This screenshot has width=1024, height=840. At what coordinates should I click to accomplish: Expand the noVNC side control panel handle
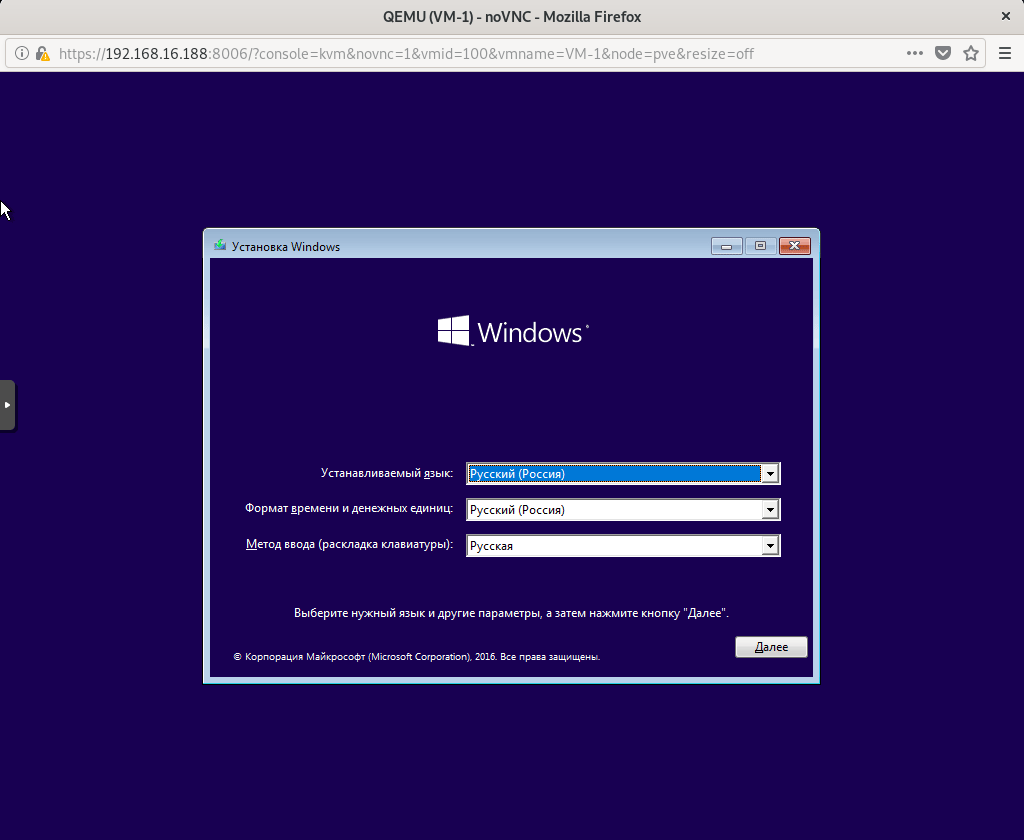7,405
